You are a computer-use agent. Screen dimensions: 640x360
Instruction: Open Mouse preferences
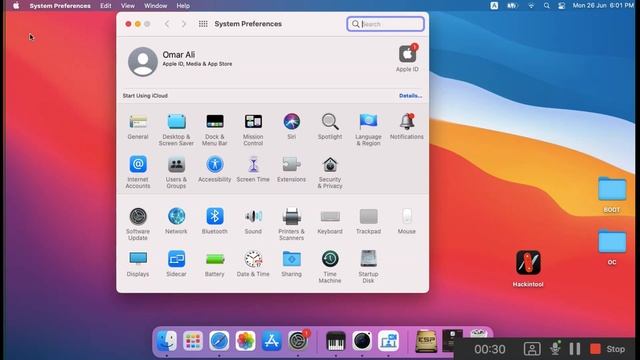(407, 221)
